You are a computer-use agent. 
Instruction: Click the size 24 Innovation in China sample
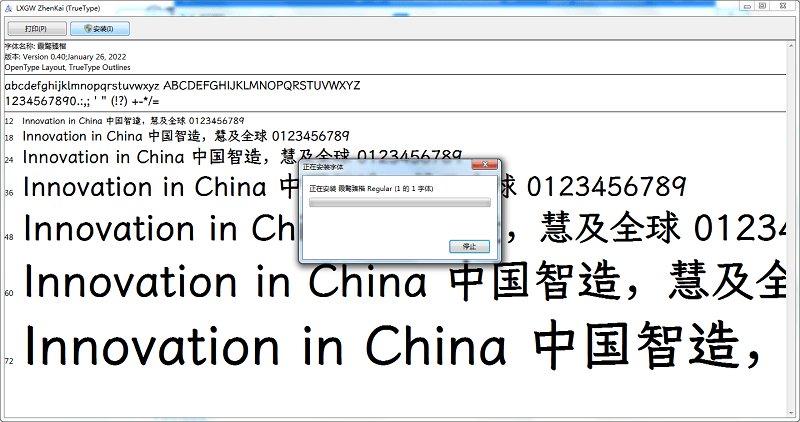coord(242,157)
